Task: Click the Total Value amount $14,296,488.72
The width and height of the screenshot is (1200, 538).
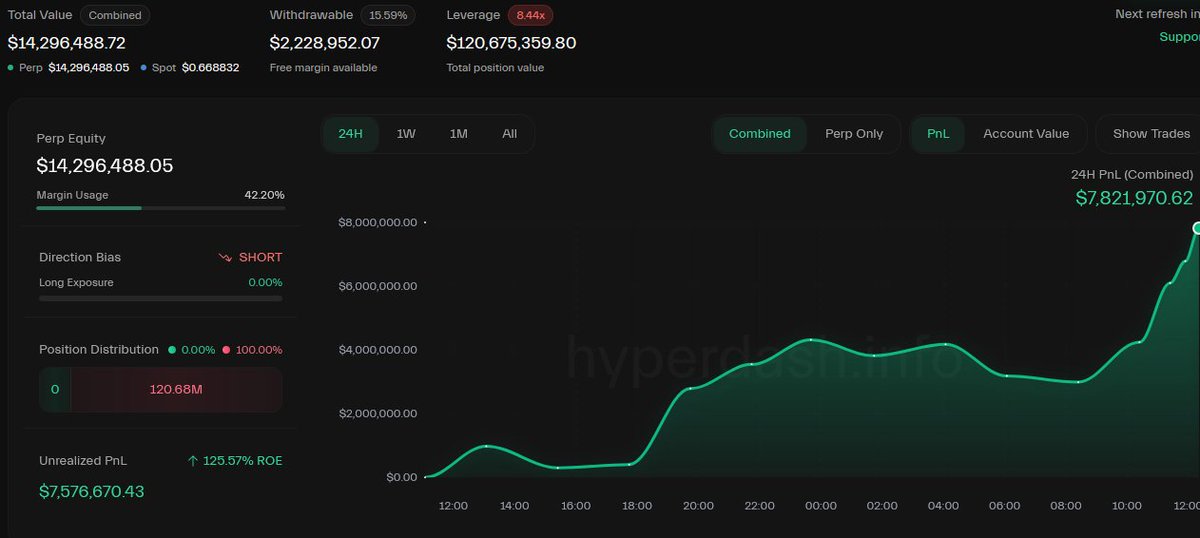Action: pyautogui.click(x=67, y=43)
